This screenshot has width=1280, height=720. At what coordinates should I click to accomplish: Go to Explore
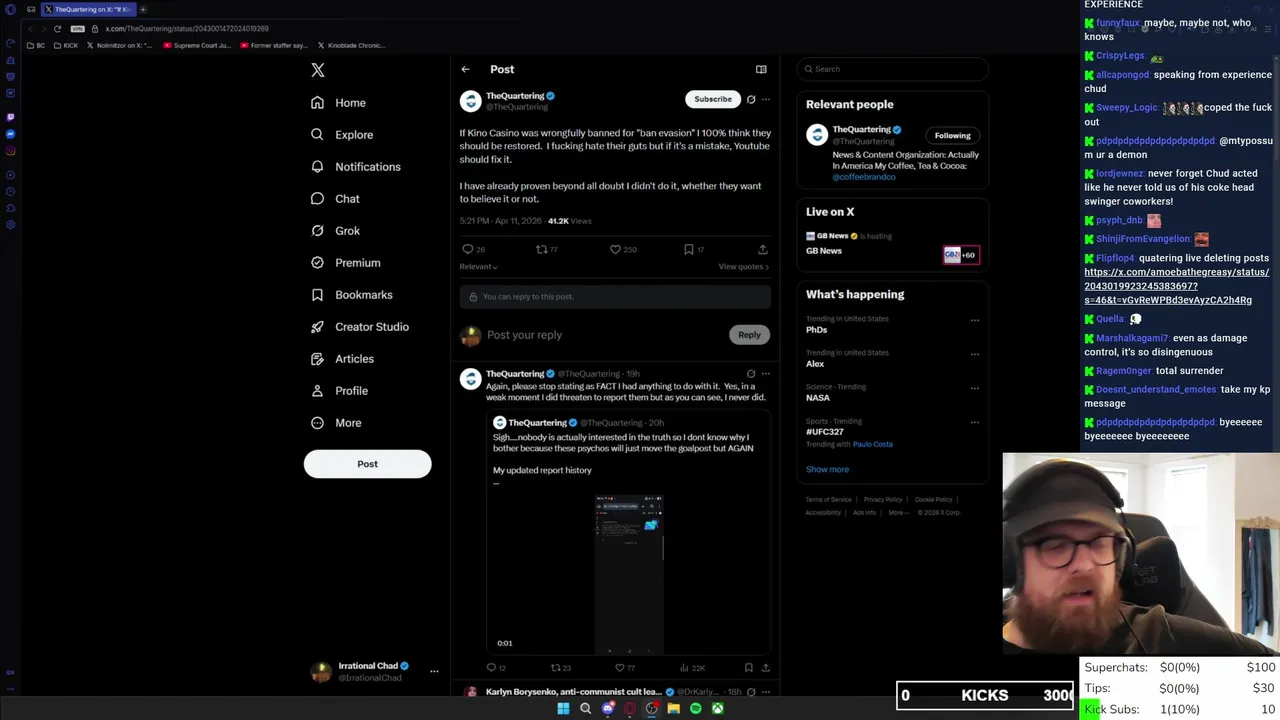[342, 135]
